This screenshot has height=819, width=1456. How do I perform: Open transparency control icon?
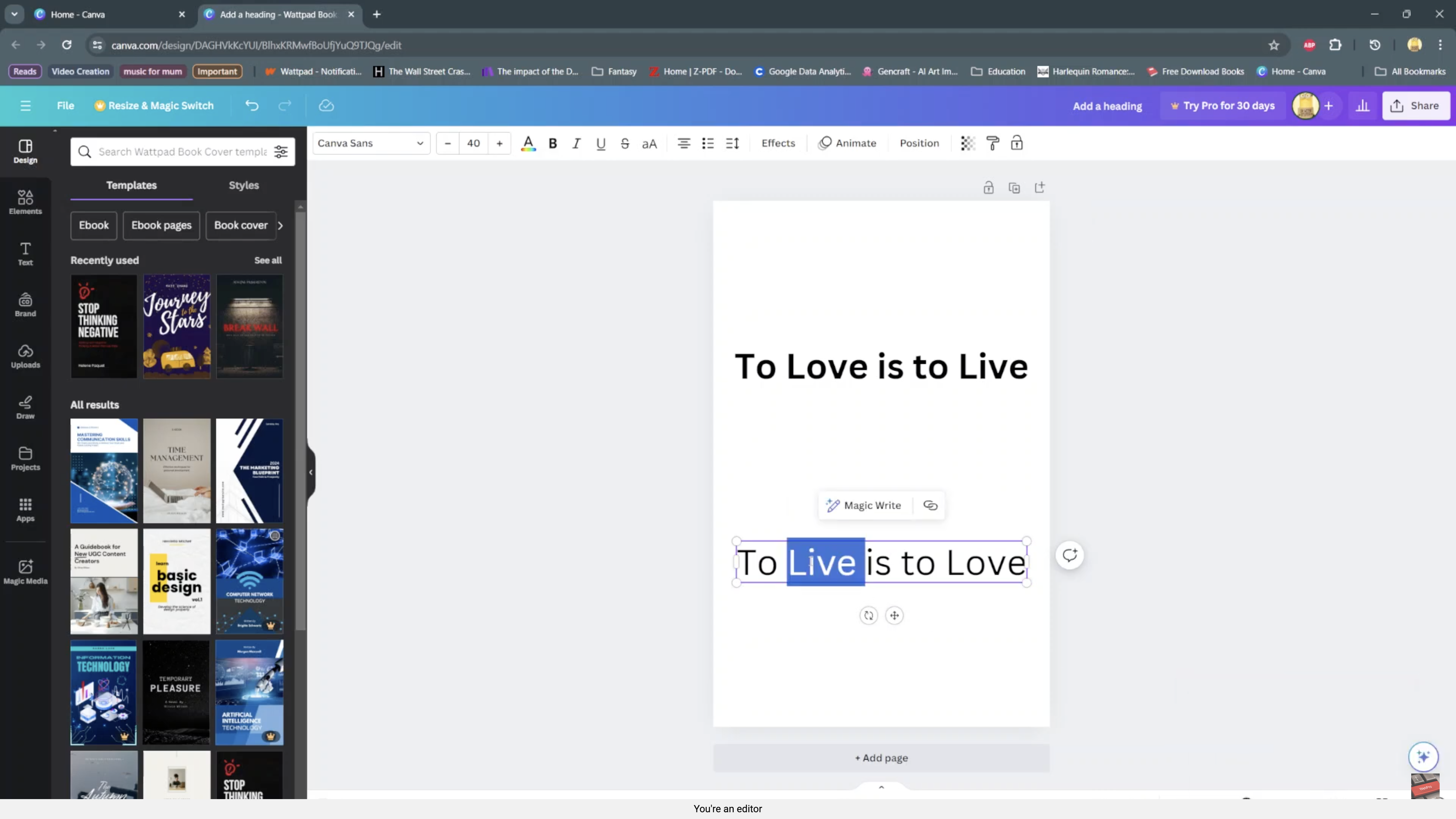tap(968, 144)
